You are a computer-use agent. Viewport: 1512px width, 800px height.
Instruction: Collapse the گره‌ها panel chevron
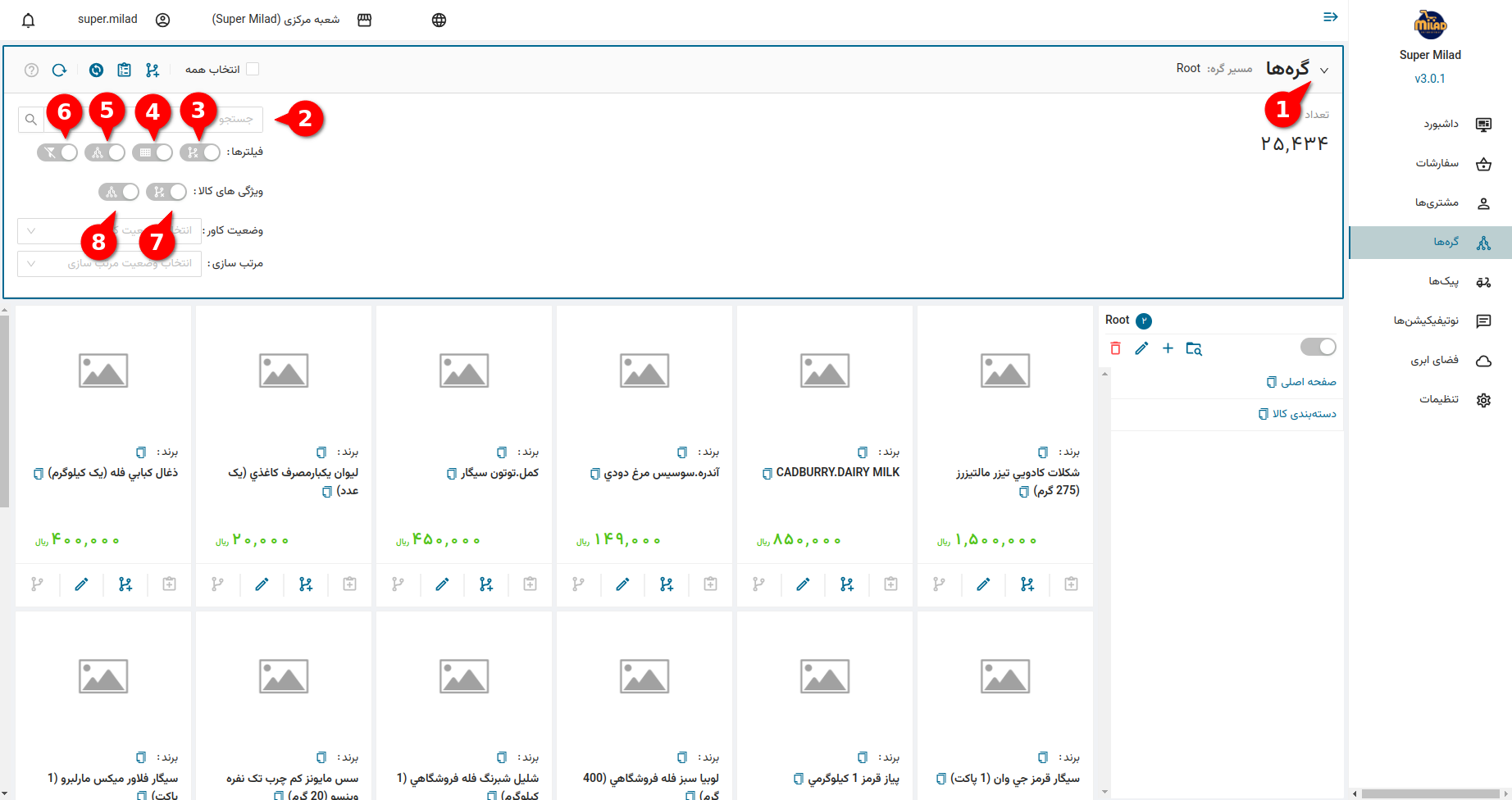(1324, 70)
